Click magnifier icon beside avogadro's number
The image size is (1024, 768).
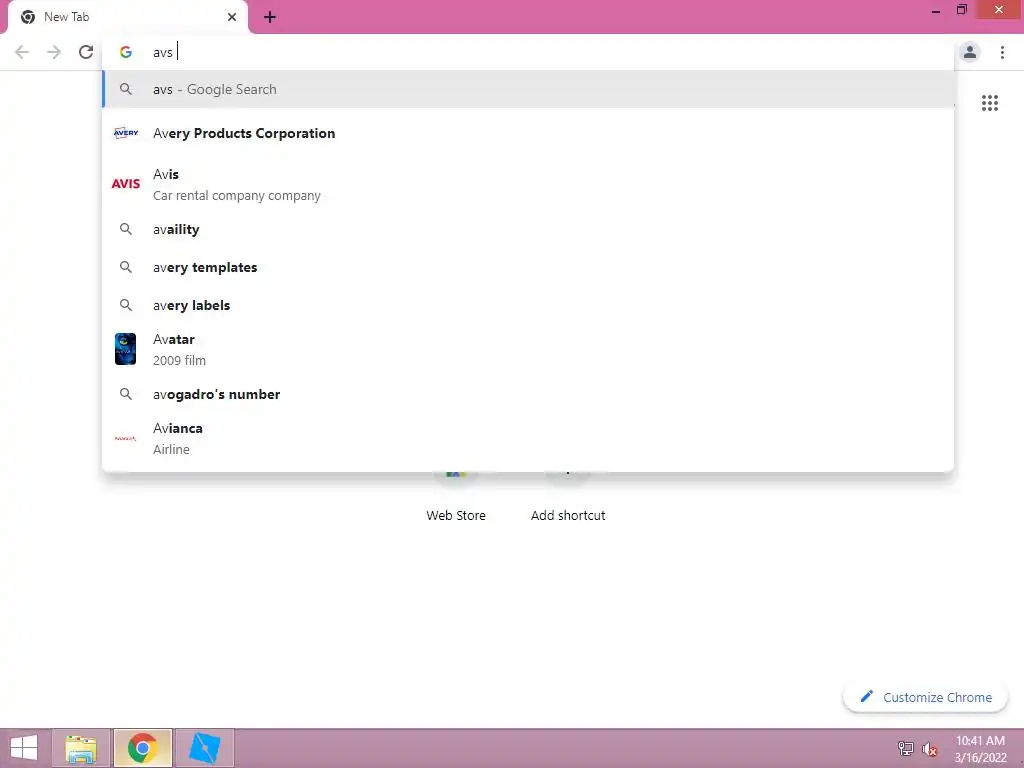125,394
